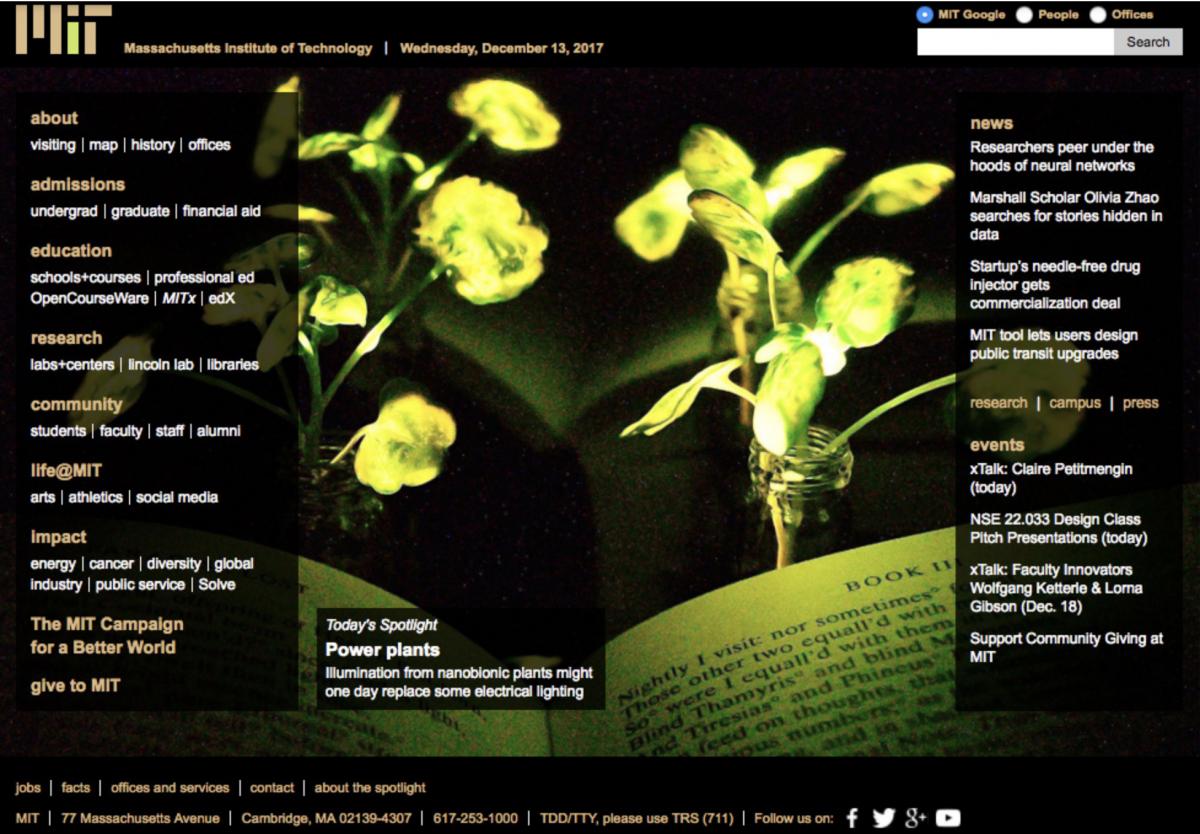The image size is (1200, 834).
Task: Go to graduate admissions
Action: click(x=140, y=211)
